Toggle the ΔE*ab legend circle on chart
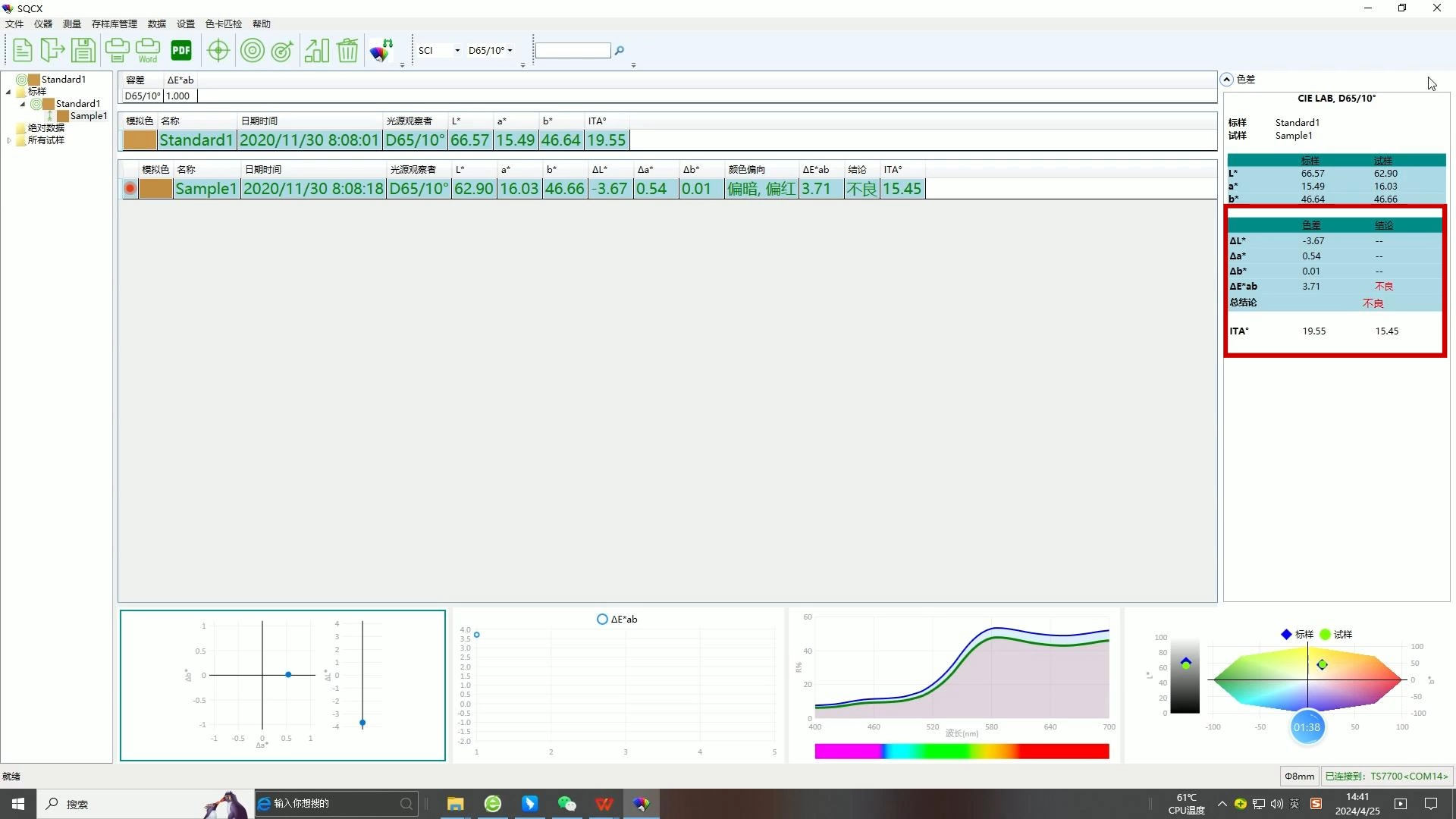The width and height of the screenshot is (1456, 819). pos(602,620)
